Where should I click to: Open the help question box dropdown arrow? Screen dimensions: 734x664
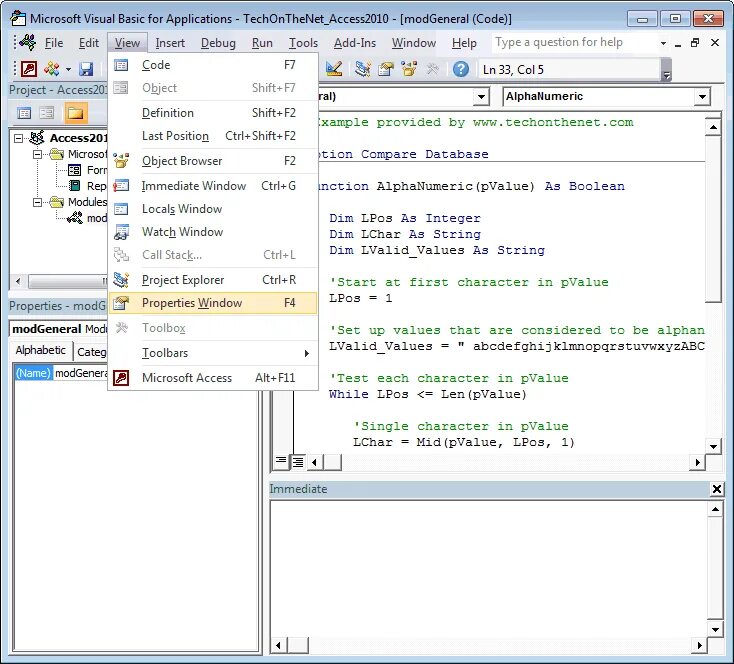pyautogui.click(x=663, y=43)
